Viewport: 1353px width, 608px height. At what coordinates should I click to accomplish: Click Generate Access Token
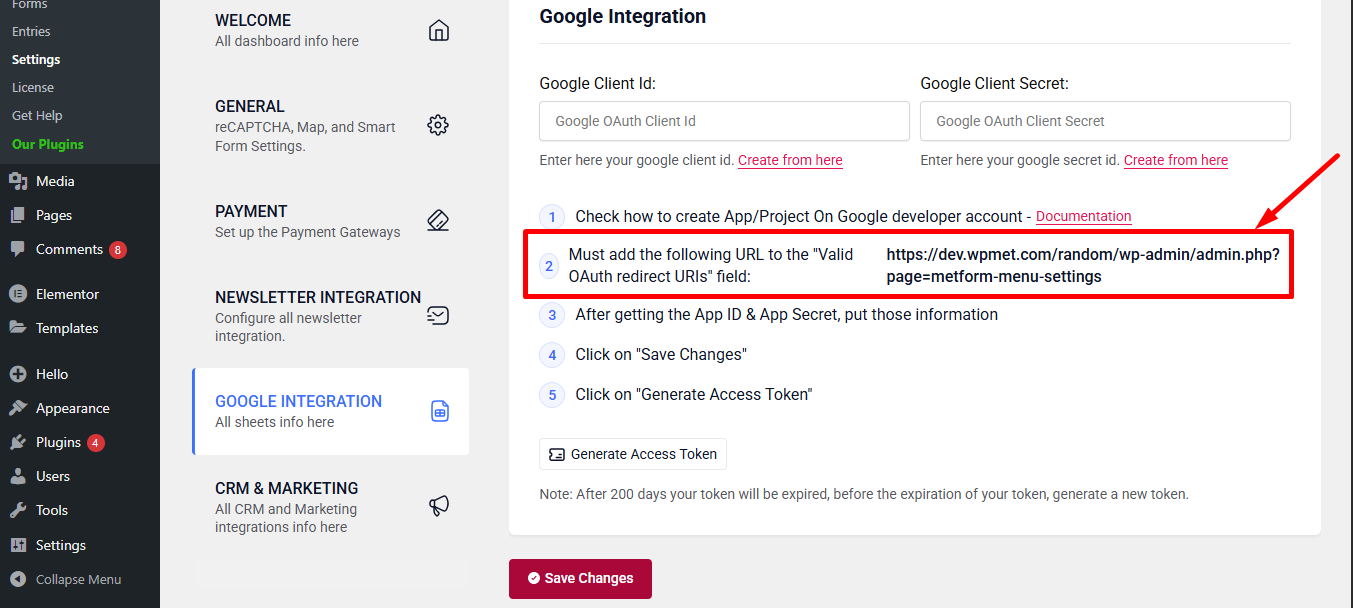(632, 453)
